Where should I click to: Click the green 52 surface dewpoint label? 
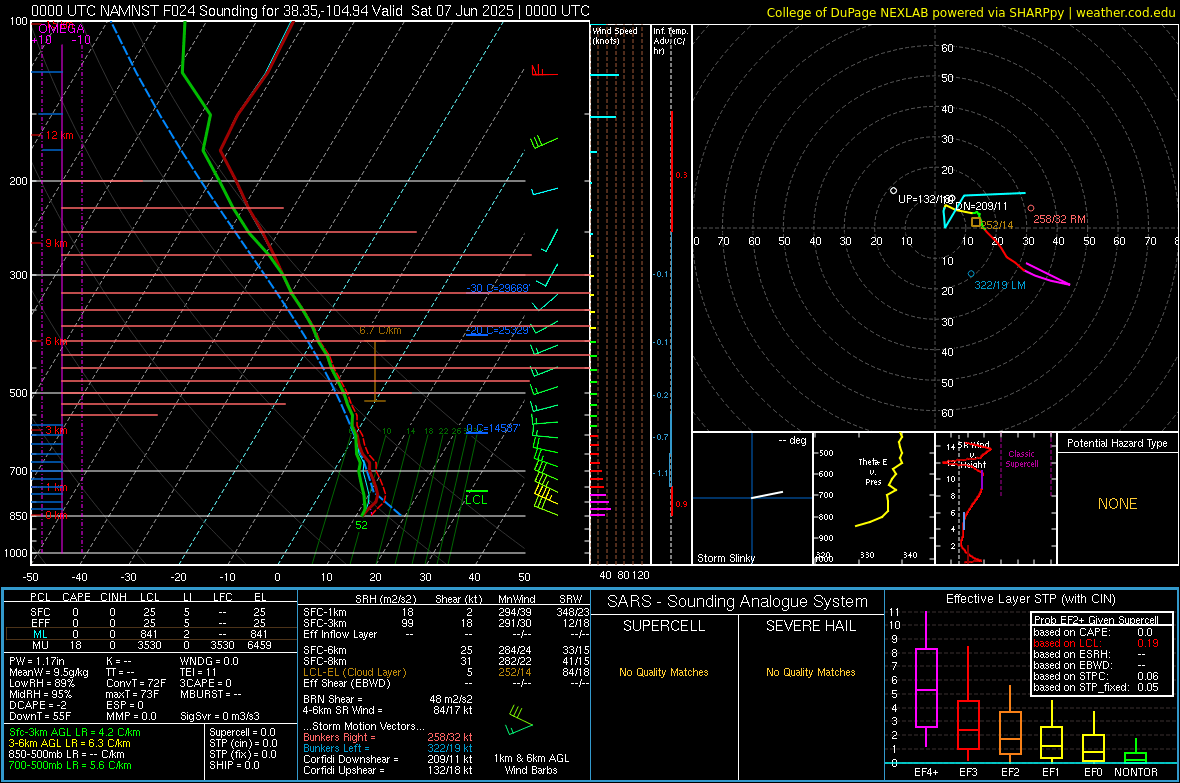361,526
